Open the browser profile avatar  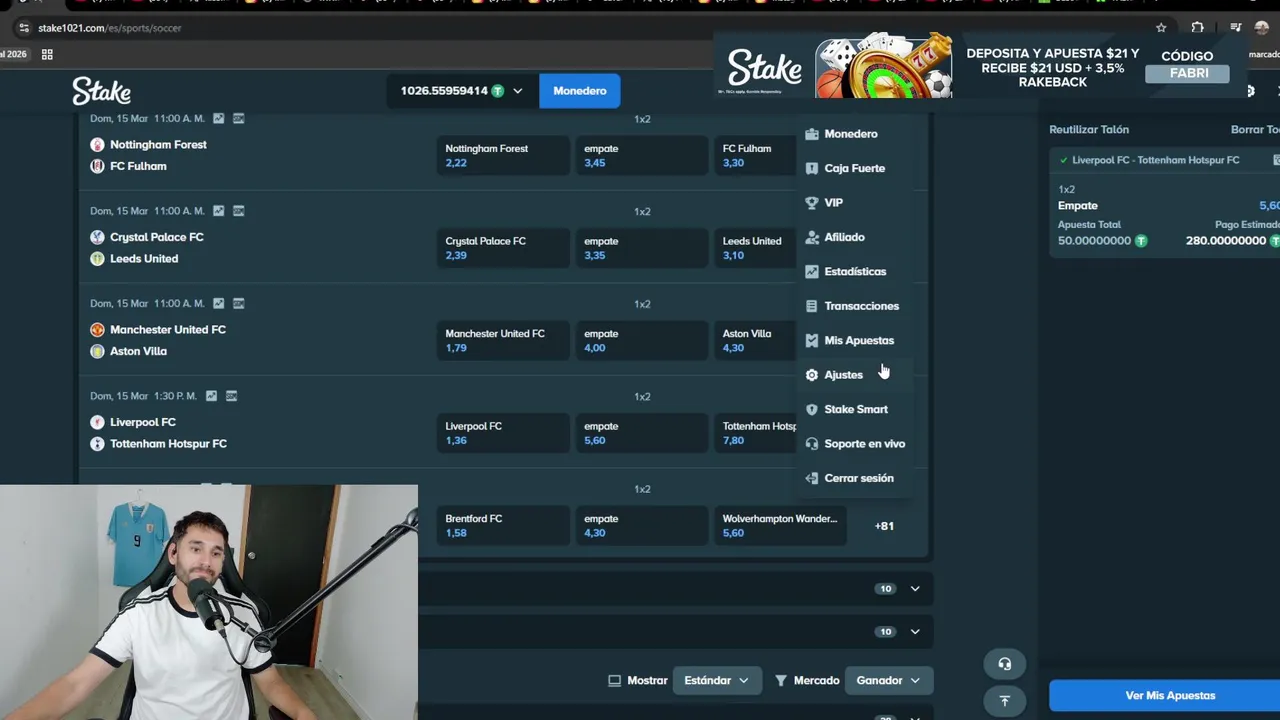tap(1262, 28)
